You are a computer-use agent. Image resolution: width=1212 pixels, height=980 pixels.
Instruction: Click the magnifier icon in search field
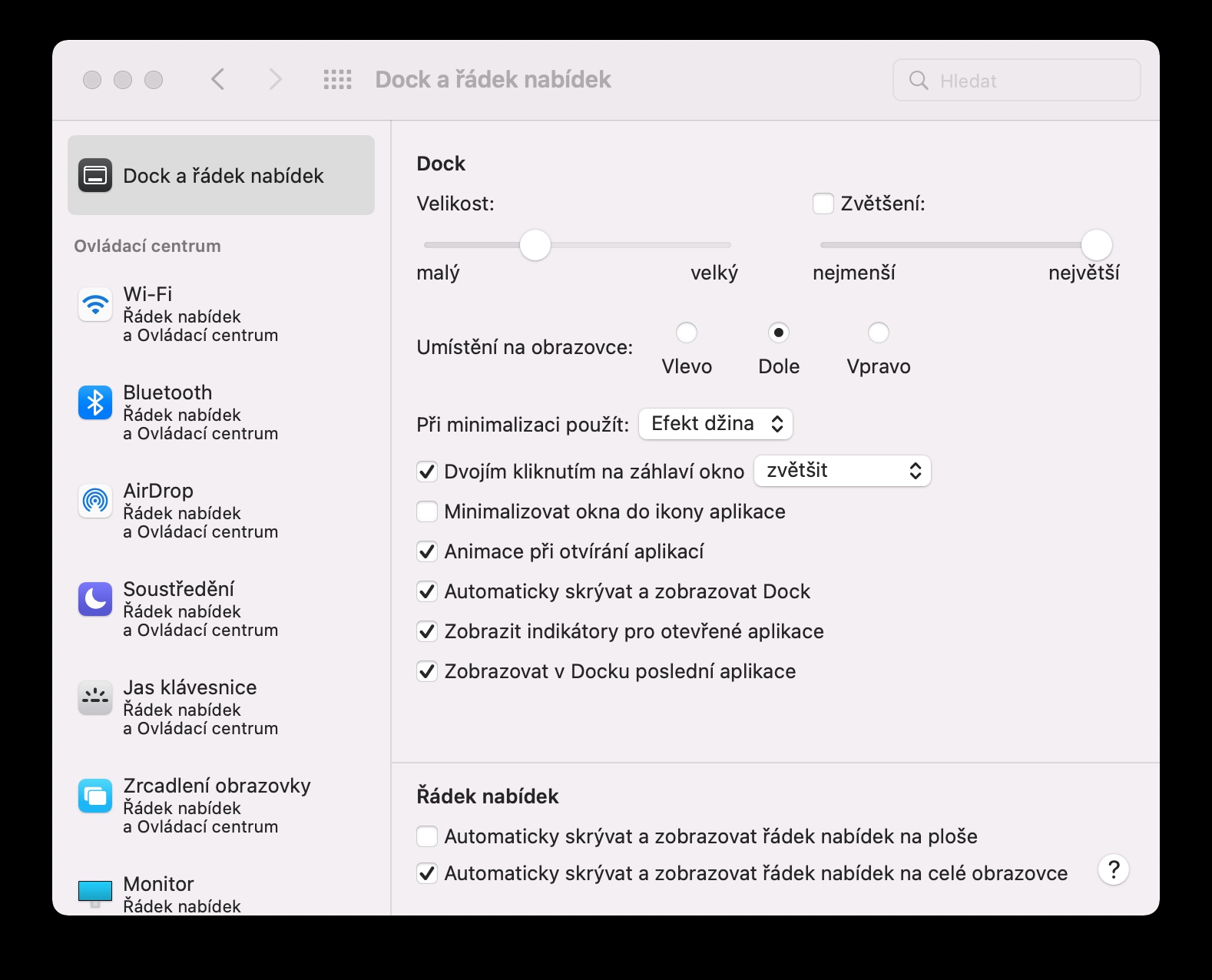pos(919,80)
